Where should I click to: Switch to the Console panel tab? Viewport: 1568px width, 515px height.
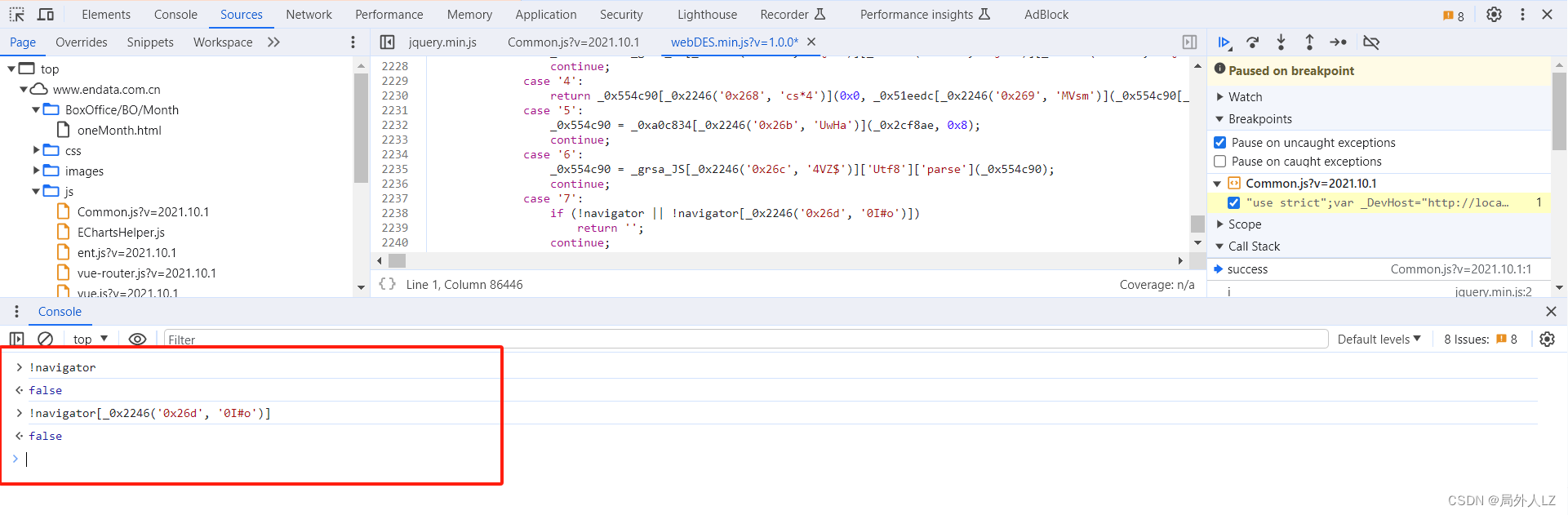[x=175, y=15]
